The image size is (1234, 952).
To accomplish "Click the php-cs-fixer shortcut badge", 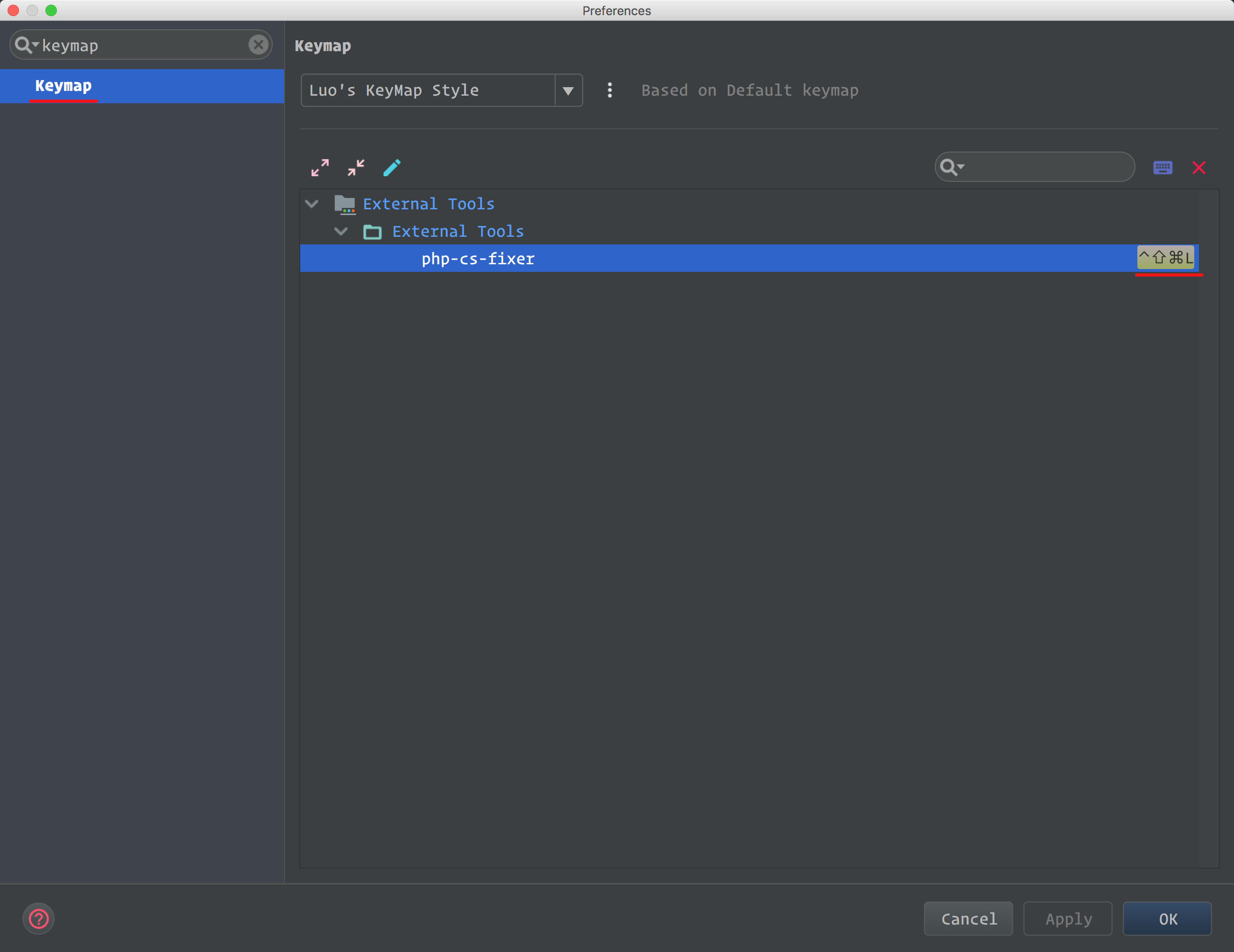I will 1166,258.
